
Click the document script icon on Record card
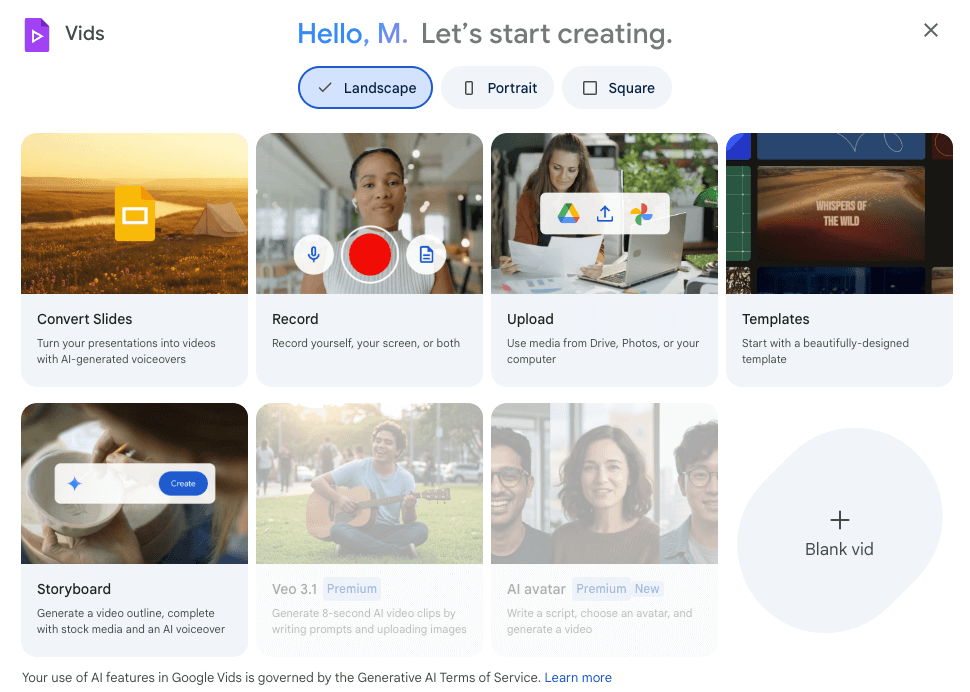point(426,255)
